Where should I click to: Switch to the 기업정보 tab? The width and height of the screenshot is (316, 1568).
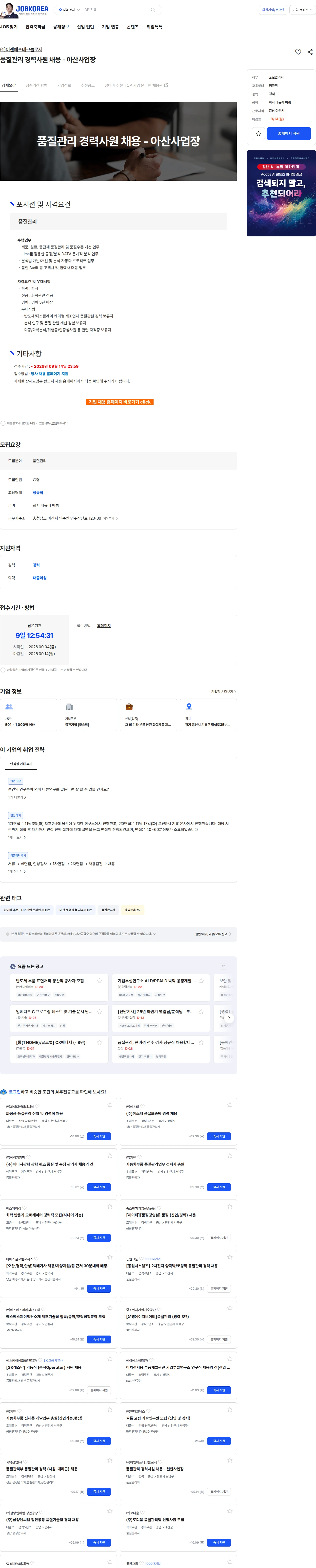click(x=64, y=85)
